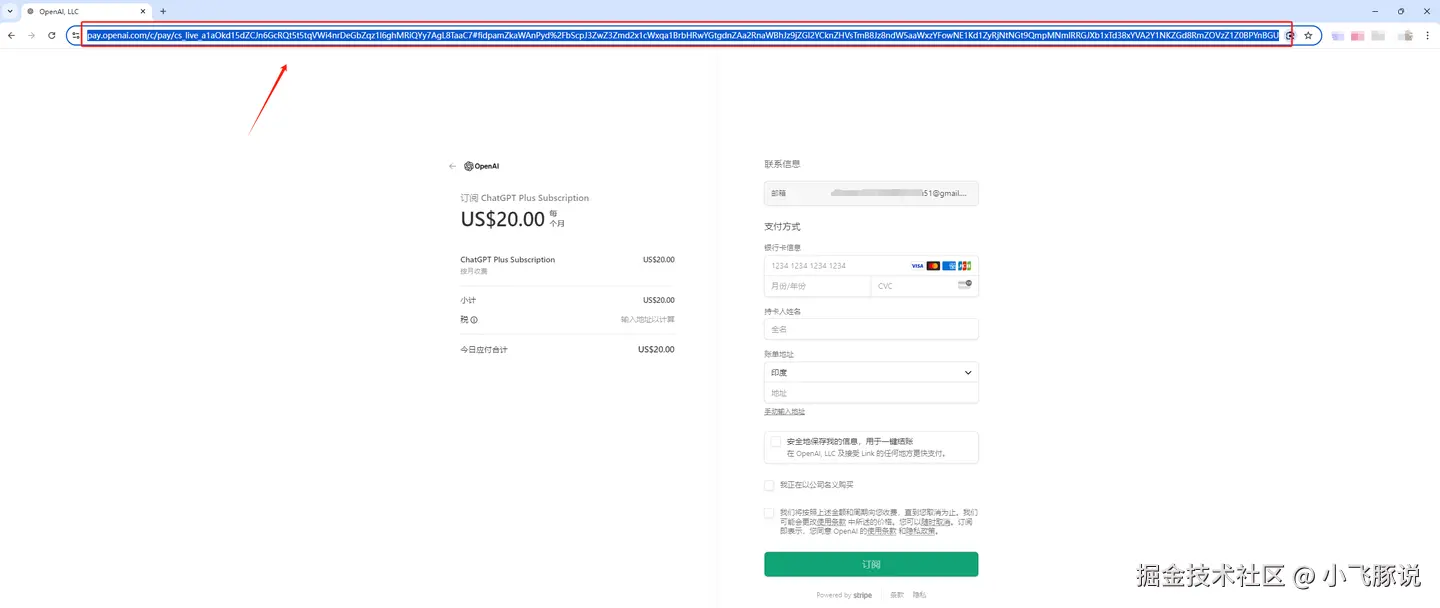Open the 隐私 link in footer
This screenshot has height=608, width=1440.
(x=919, y=595)
